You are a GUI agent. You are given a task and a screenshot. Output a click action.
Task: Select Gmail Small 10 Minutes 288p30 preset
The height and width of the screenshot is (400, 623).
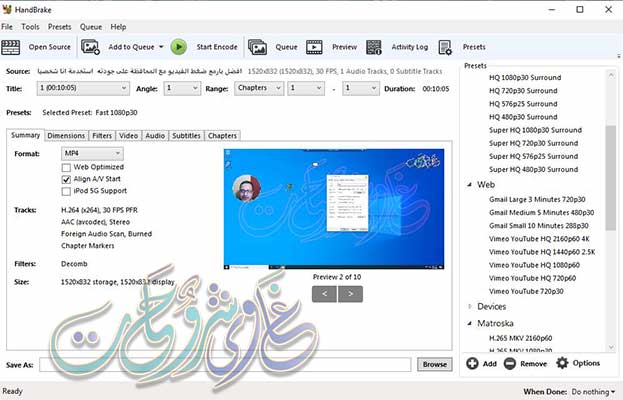coord(539,226)
